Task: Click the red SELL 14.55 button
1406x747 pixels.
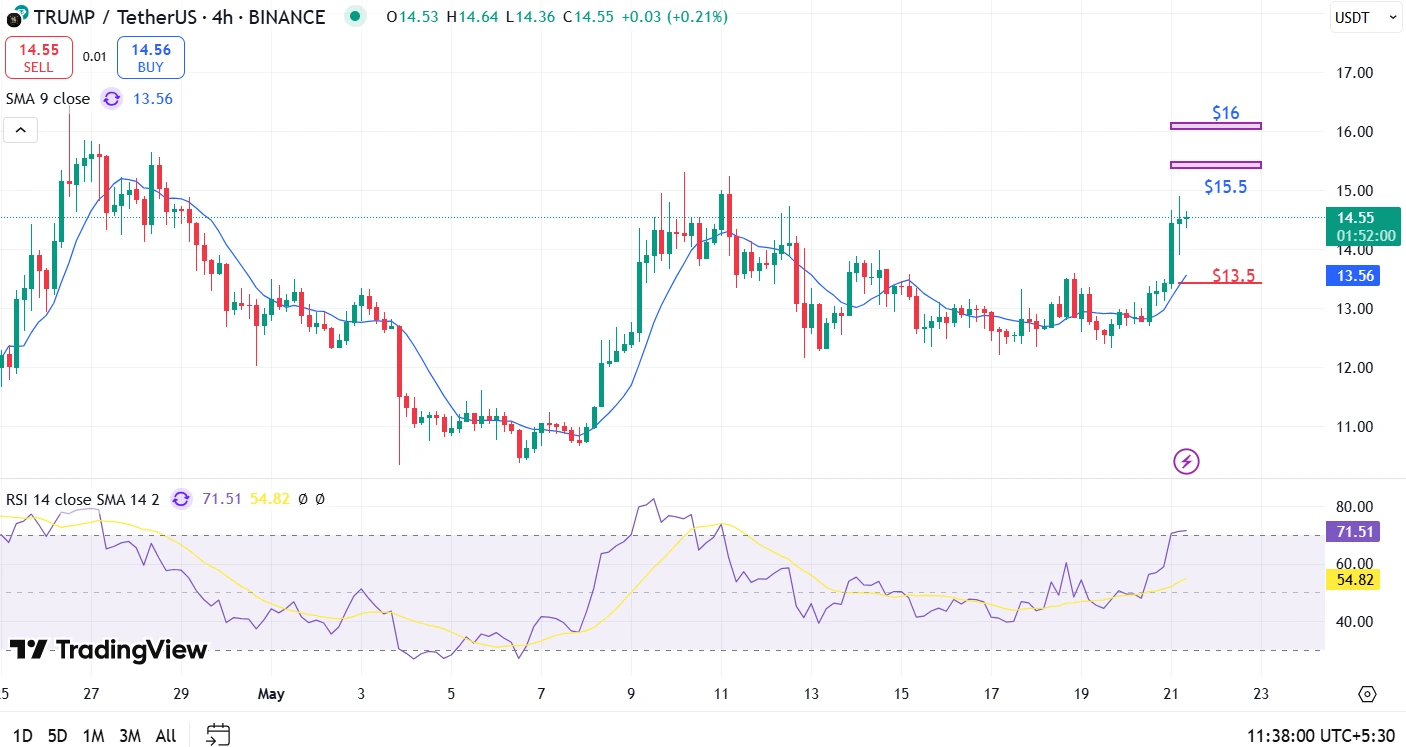Action: coord(39,57)
